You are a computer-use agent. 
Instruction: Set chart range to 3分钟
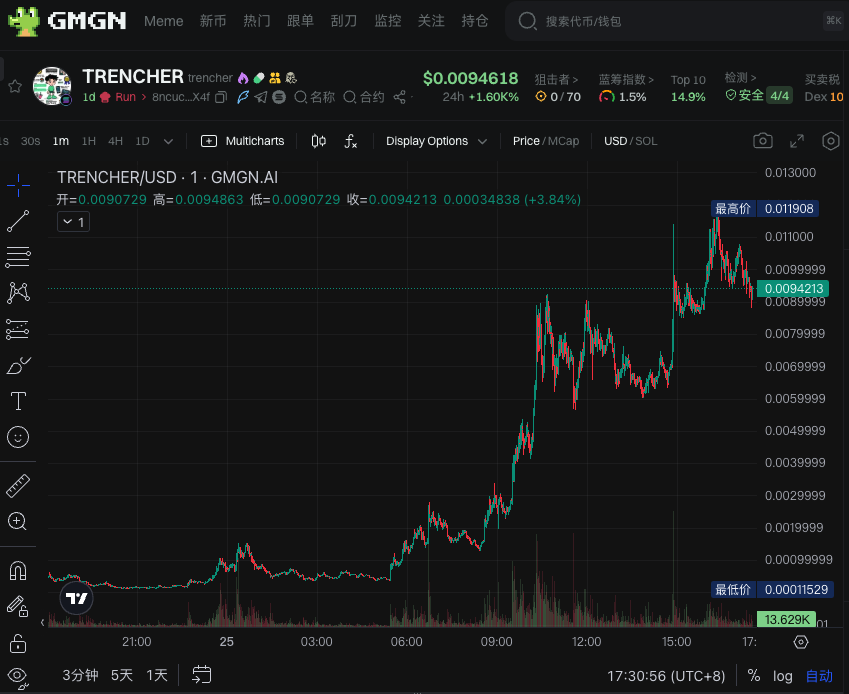(80, 675)
